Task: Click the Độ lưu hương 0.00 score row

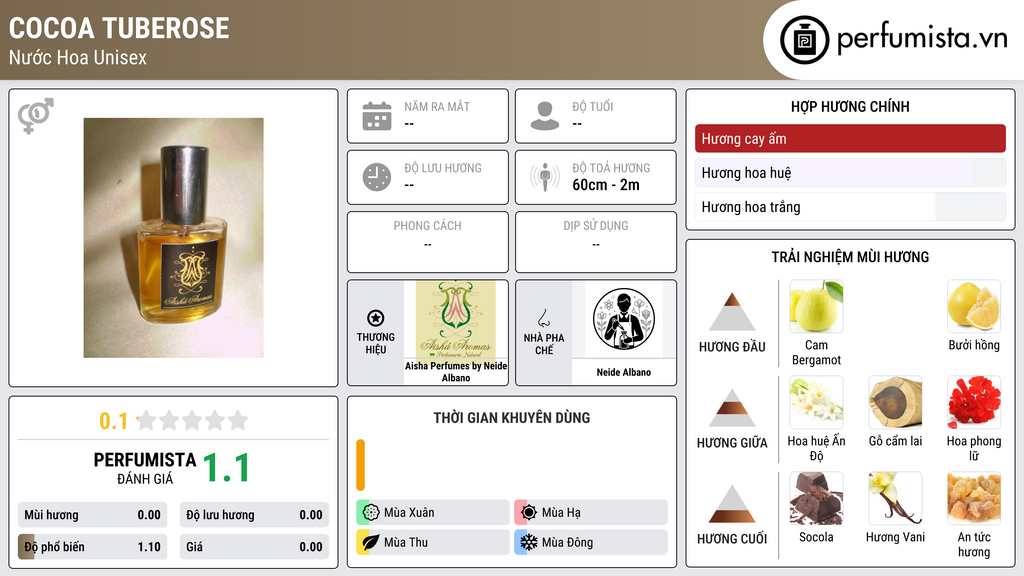Action: [254, 515]
